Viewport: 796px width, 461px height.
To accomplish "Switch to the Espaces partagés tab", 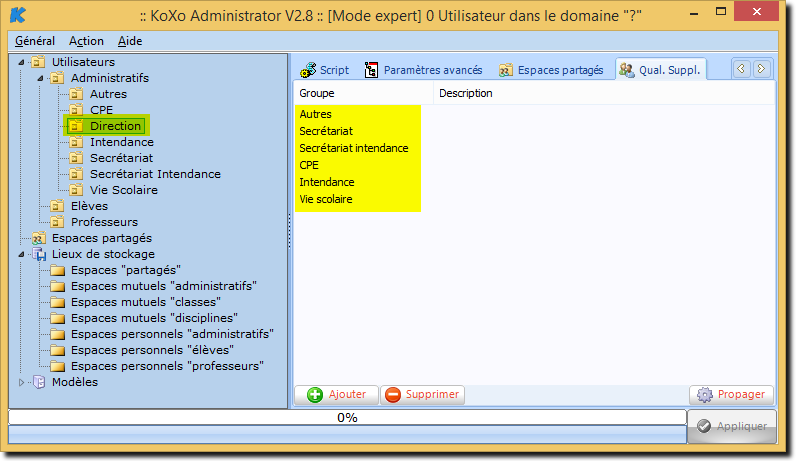I will click(x=552, y=70).
